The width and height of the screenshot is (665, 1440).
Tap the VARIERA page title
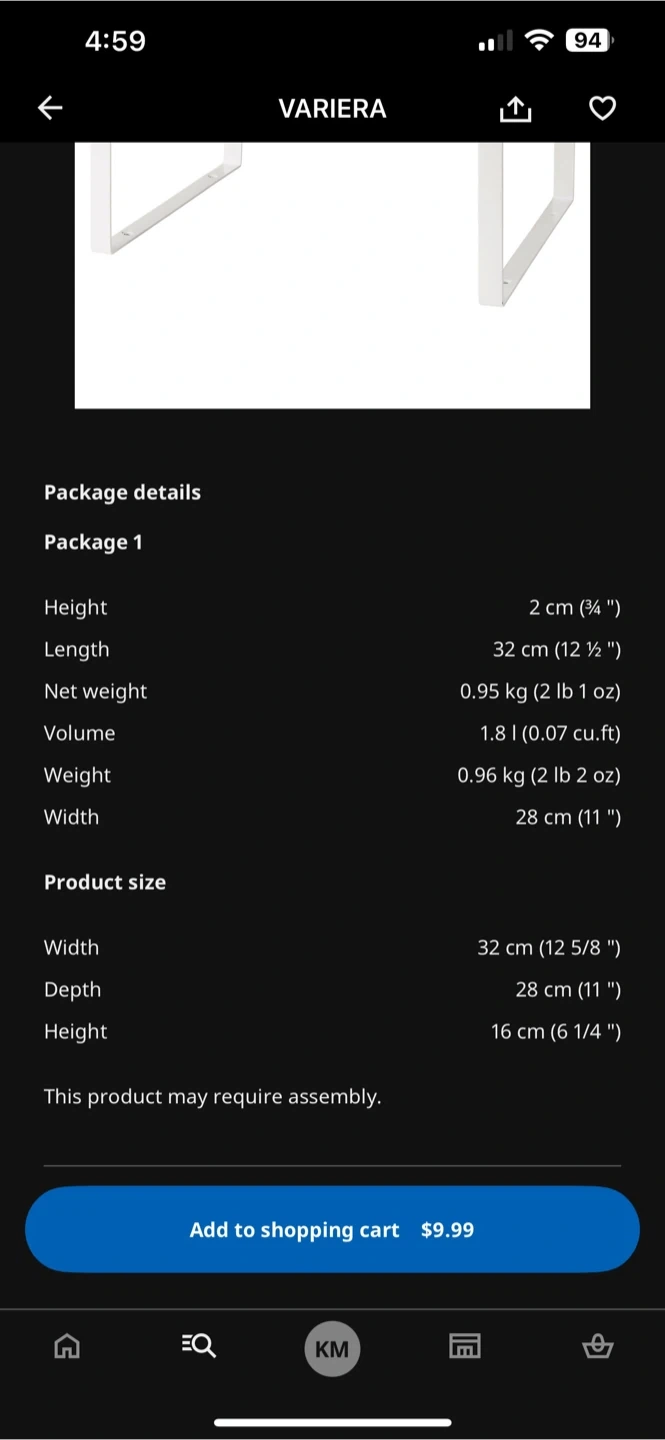[x=332, y=108]
